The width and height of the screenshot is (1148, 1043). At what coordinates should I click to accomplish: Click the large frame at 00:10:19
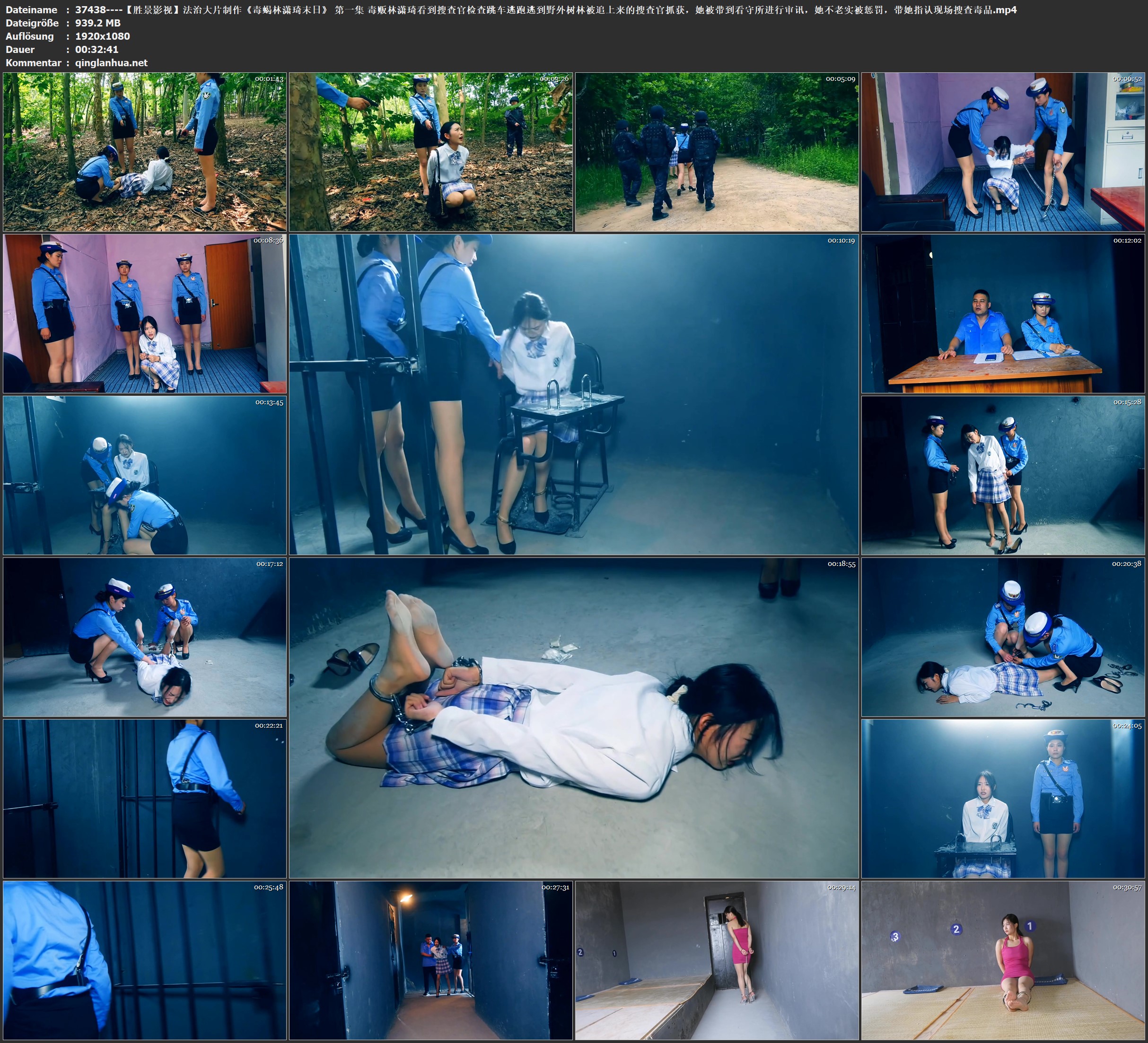[573, 394]
